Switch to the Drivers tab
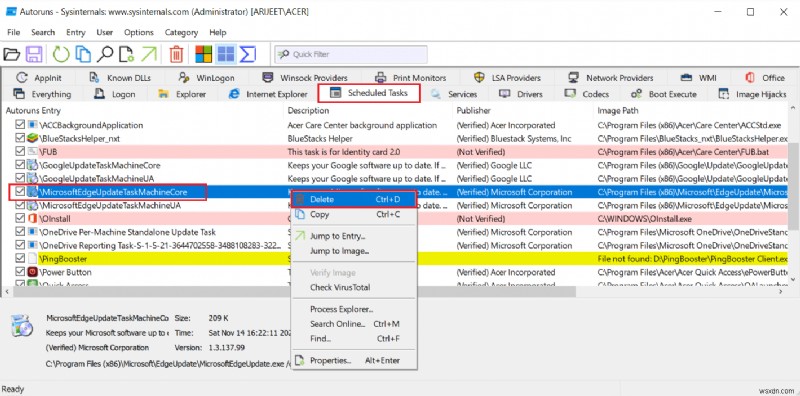 pos(521,94)
